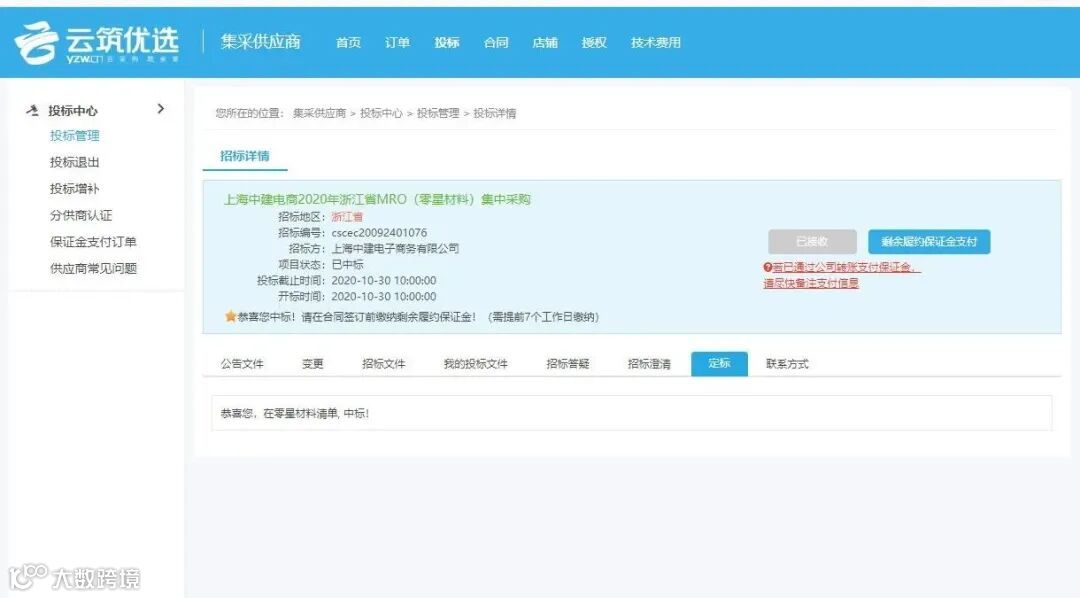The height and width of the screenshot is (598, 1080).
Task: Switch to 招标文件 tab
Action: 384,364
